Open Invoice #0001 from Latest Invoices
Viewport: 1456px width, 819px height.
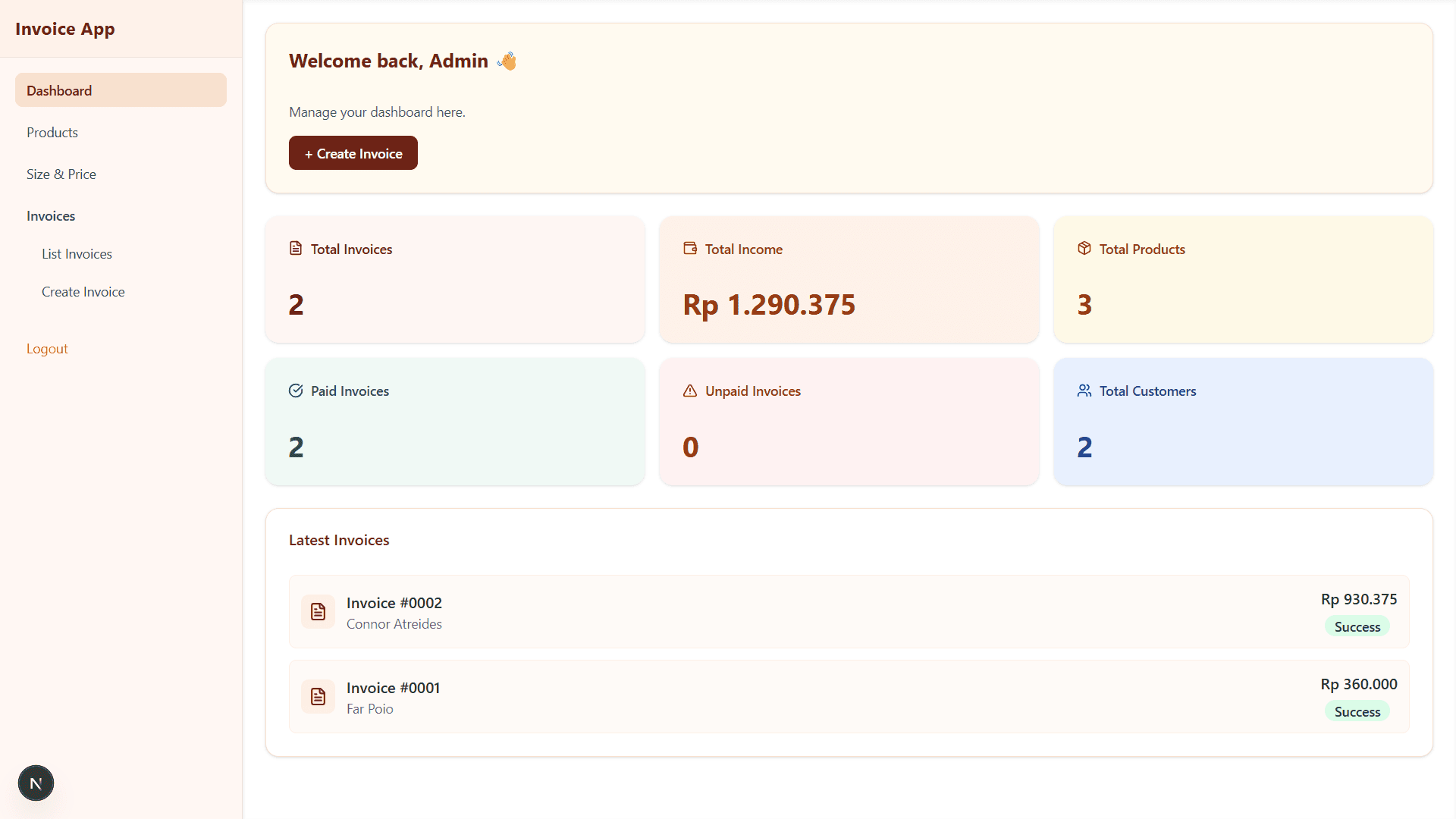click(x=392, y=688)
